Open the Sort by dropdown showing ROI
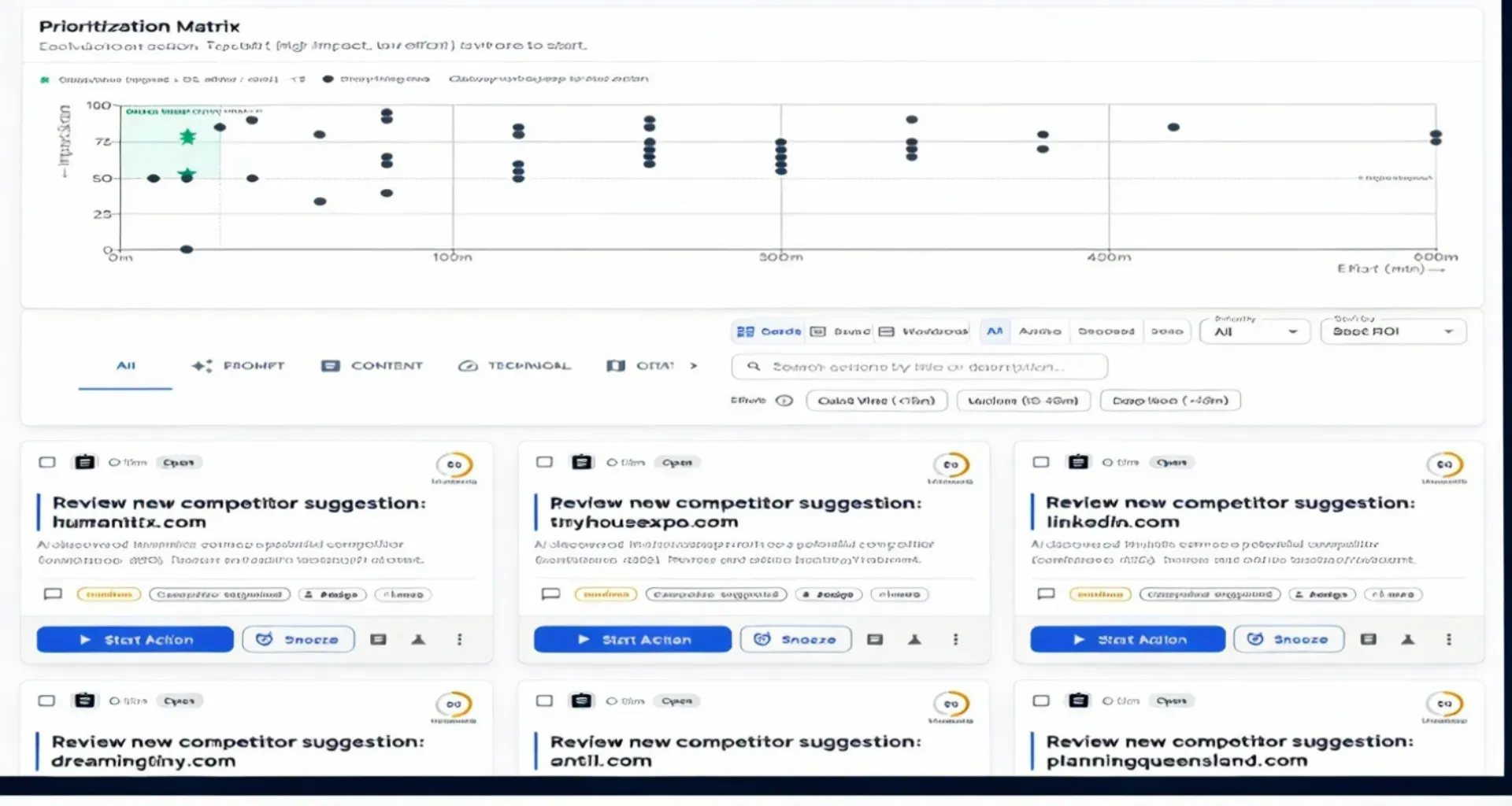This screenshot has width=1512, height=806. [1393, 331]
